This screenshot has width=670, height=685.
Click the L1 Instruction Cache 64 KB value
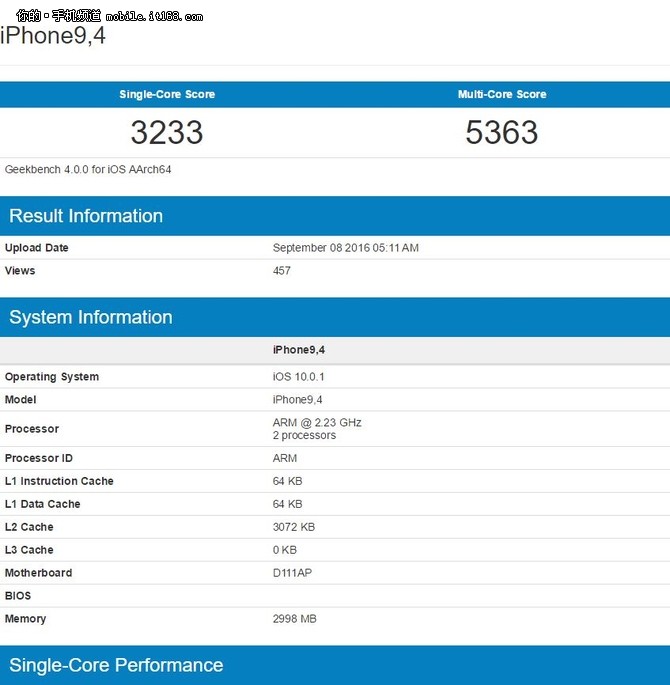[x=287, y=481]
